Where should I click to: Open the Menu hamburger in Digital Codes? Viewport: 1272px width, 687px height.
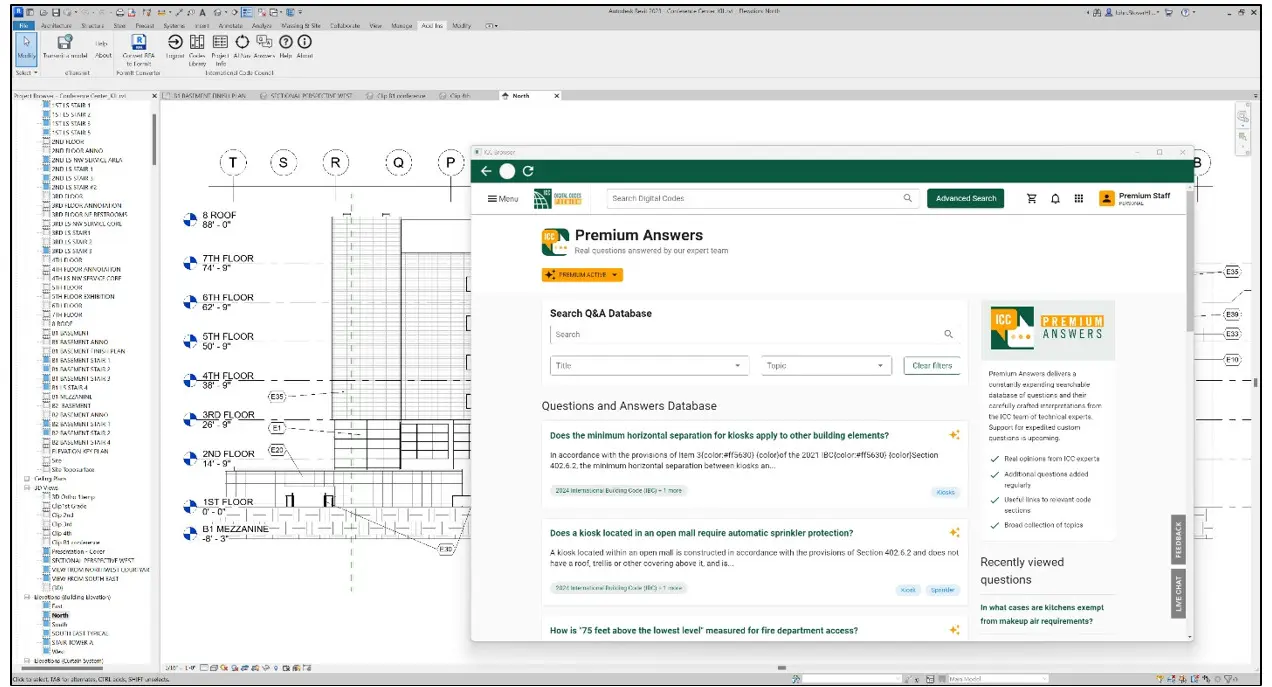[x=503, y=198]
